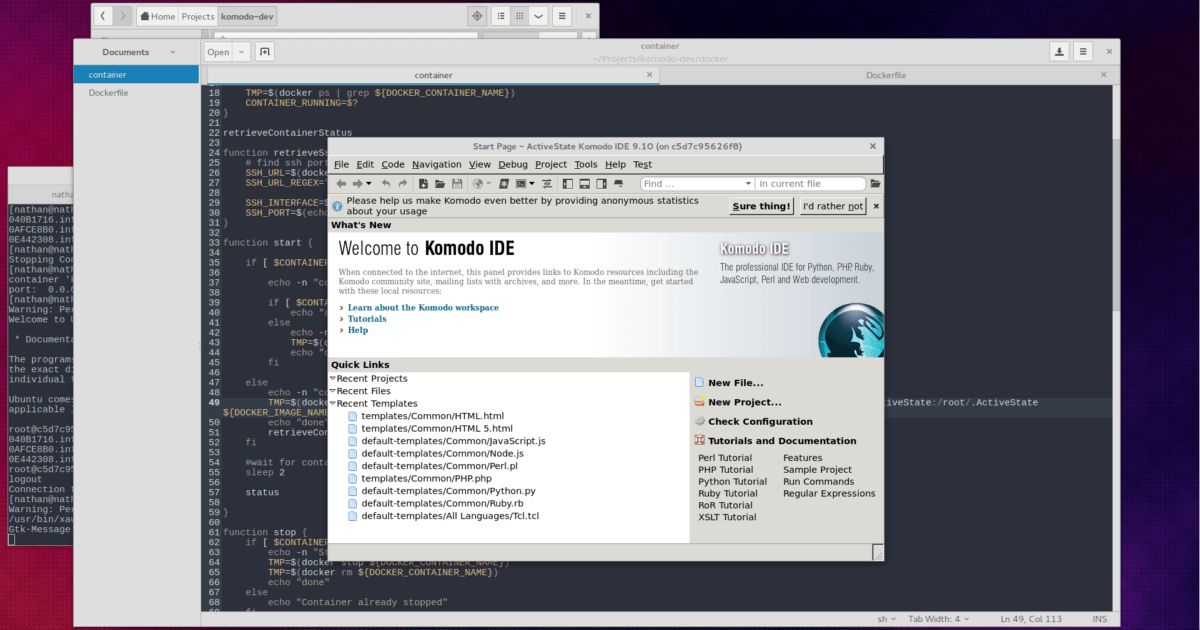Go forward with Komodo's right arrow icon
The height and width of the screenshot is (630, 1200).
(357, 184)
